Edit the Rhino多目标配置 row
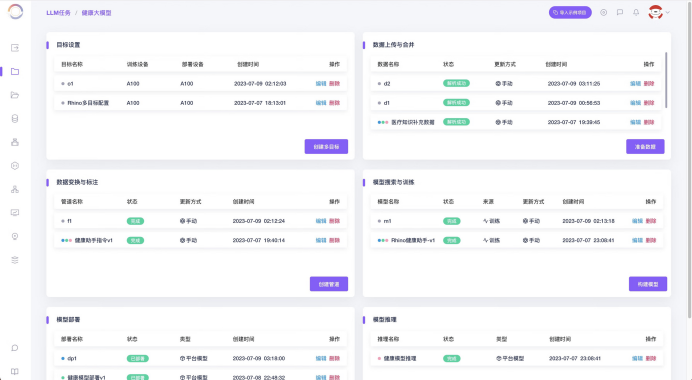Viewport: 692px width, 380px height. (x=321, y=103)
